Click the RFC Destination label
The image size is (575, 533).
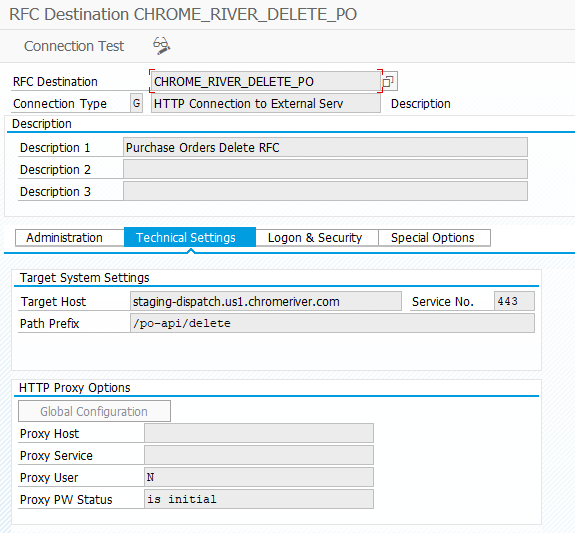click(x=55, y=81)
